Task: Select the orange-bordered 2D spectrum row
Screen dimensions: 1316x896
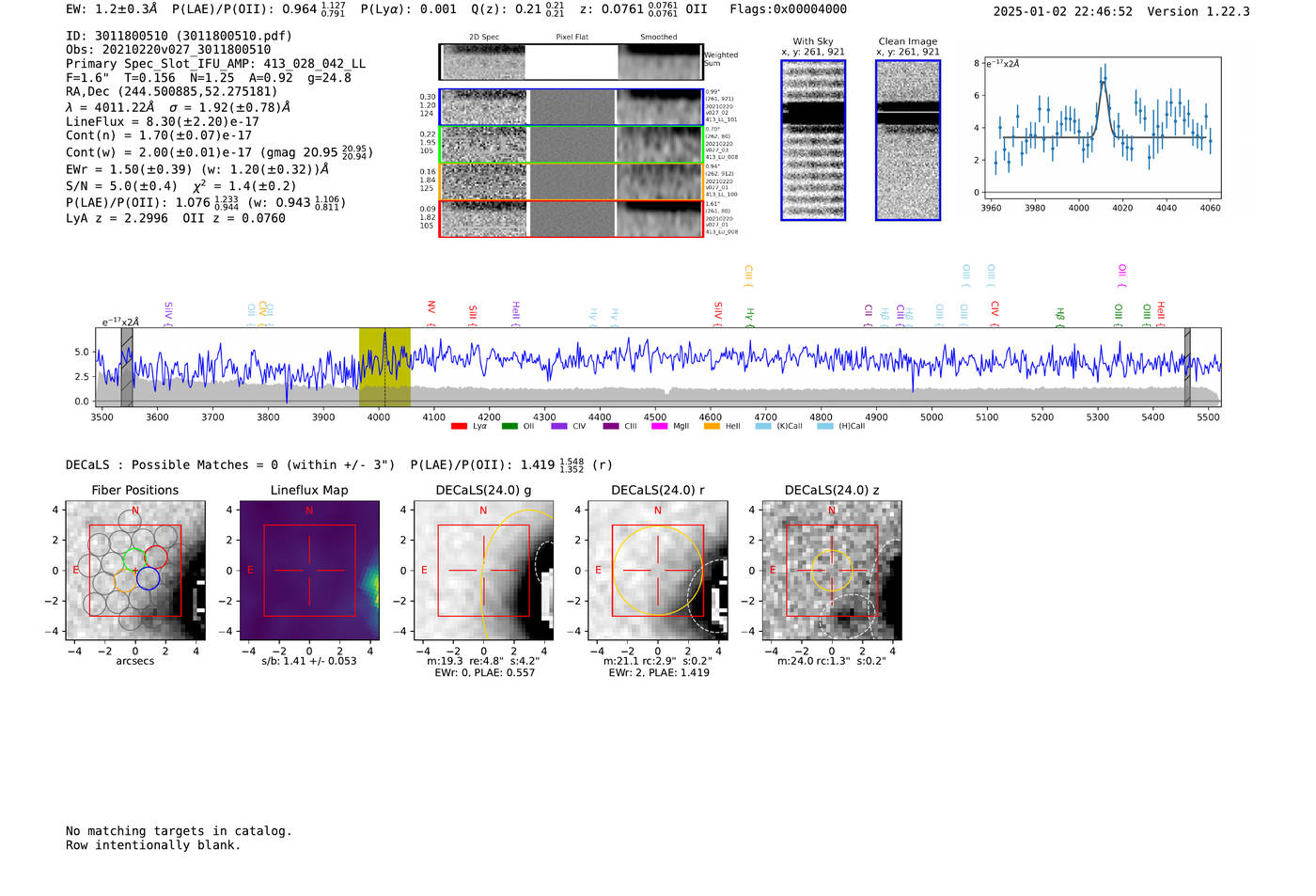Action: coord(571,181)
